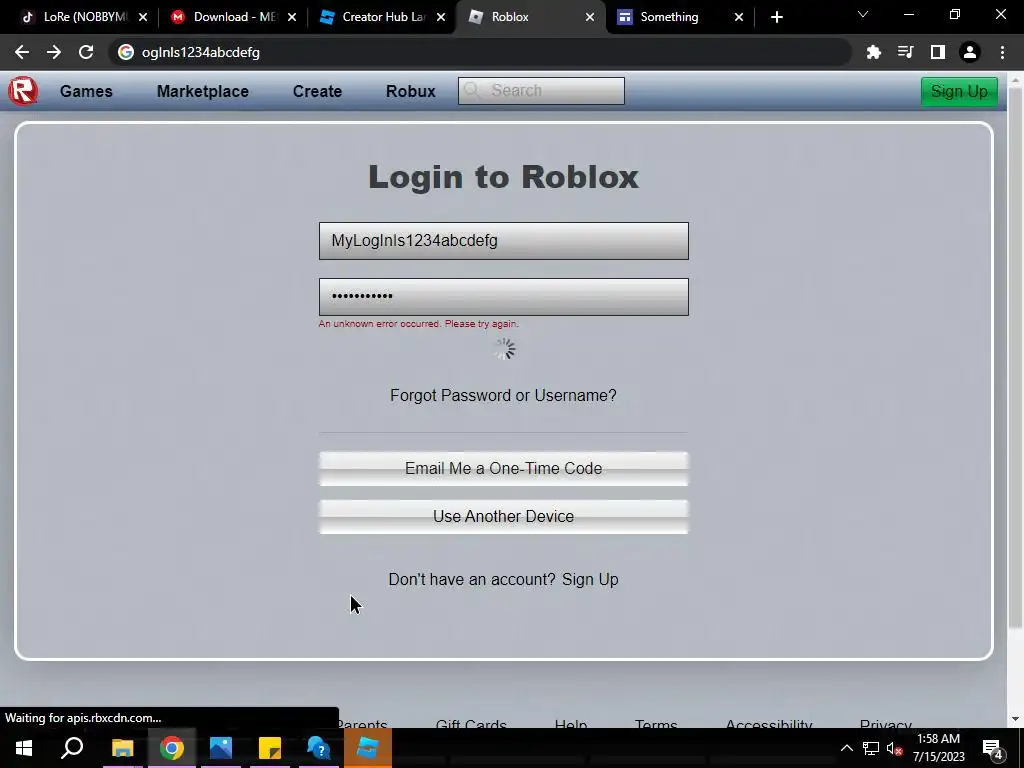Open Windows taskbar search
This screenshot has height=768, width=1024.
tap(72, 748)
